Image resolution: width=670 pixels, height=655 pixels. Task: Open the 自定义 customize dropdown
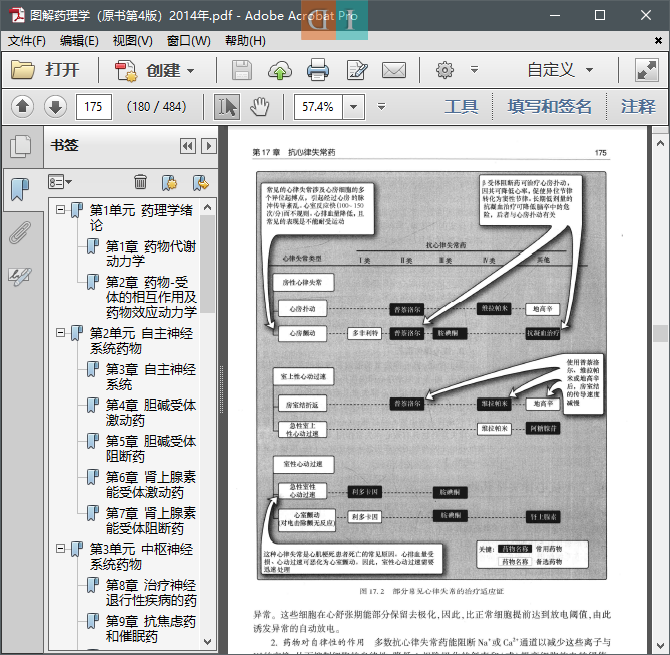coord(560,70)
